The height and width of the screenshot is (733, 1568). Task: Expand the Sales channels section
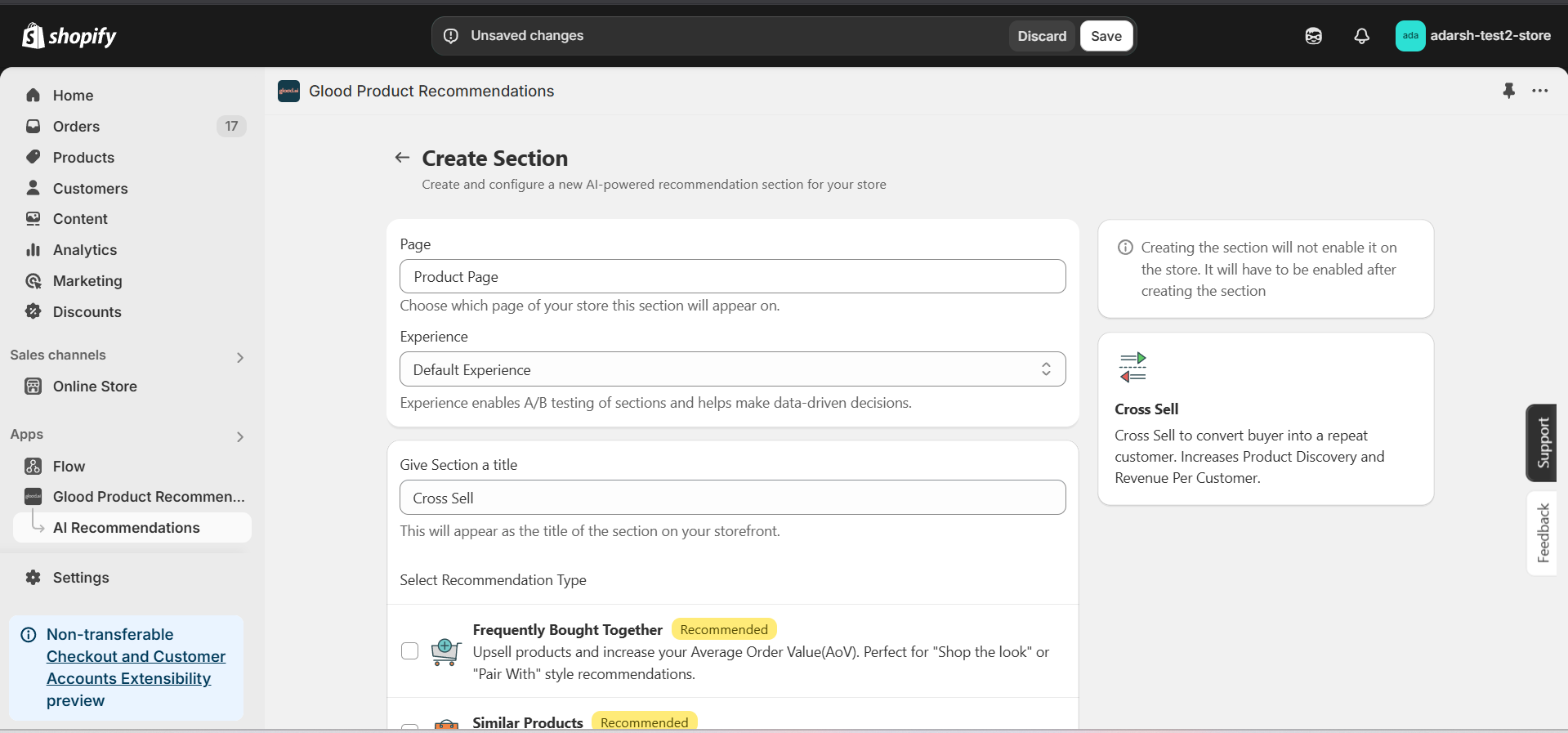[239, 357]
